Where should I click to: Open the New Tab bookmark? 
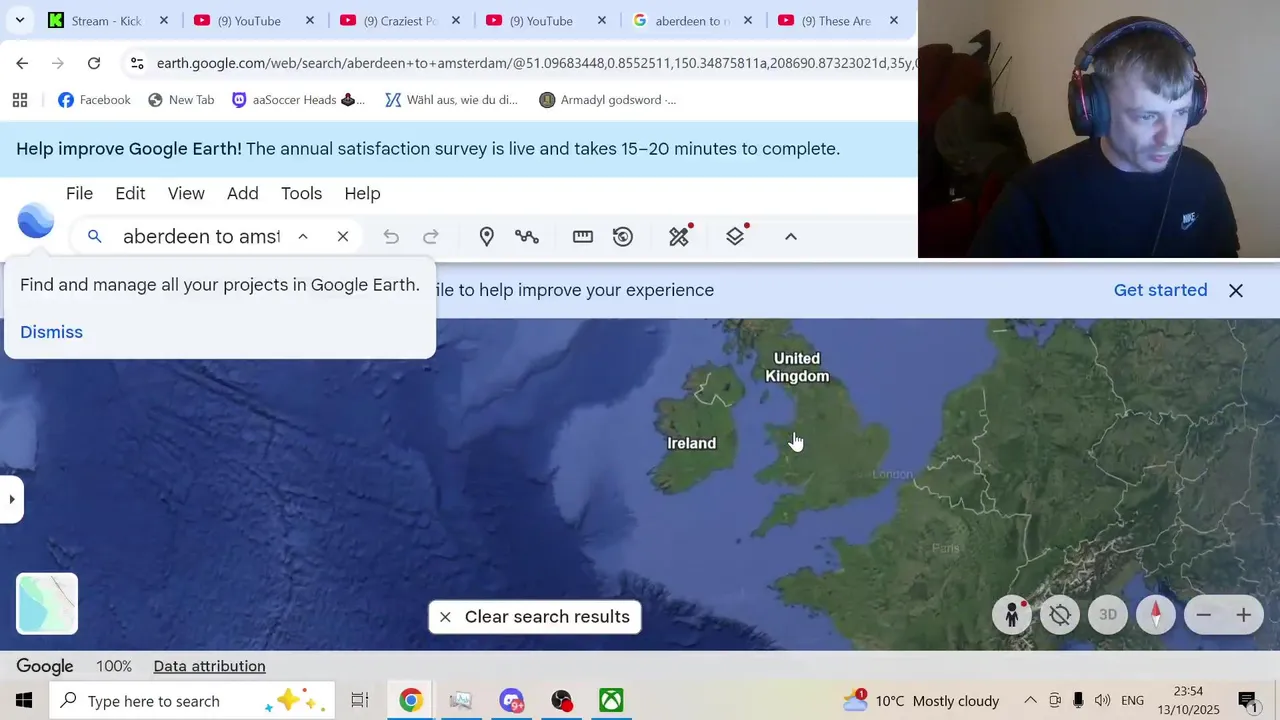tap(181, 100)
